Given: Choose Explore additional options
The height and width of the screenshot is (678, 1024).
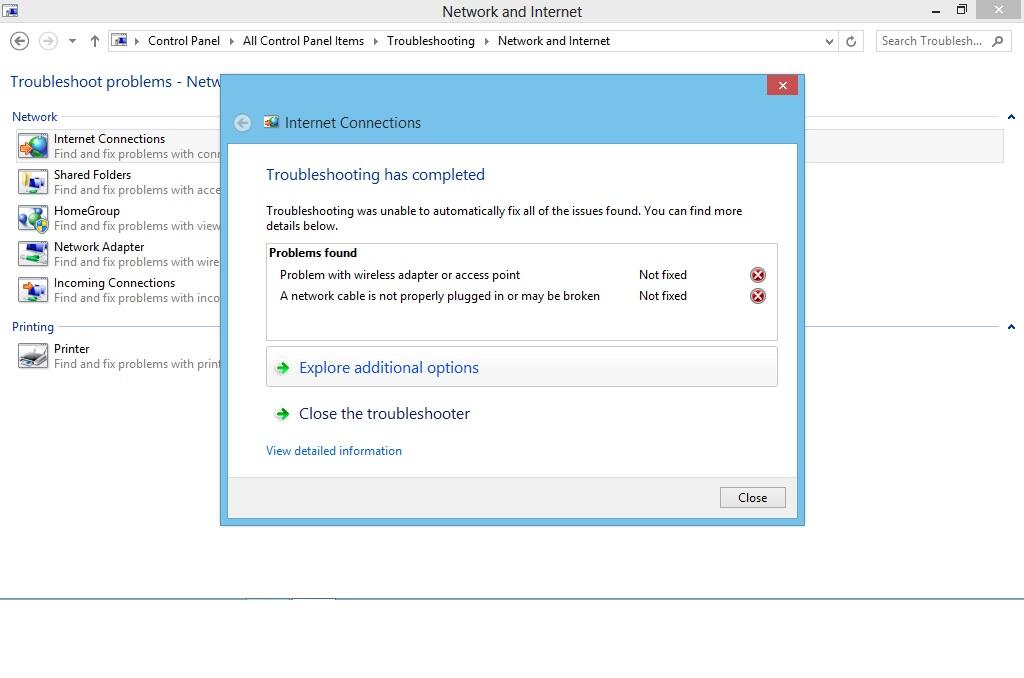Looking at the screenshot, I should (x=522, y=367).
